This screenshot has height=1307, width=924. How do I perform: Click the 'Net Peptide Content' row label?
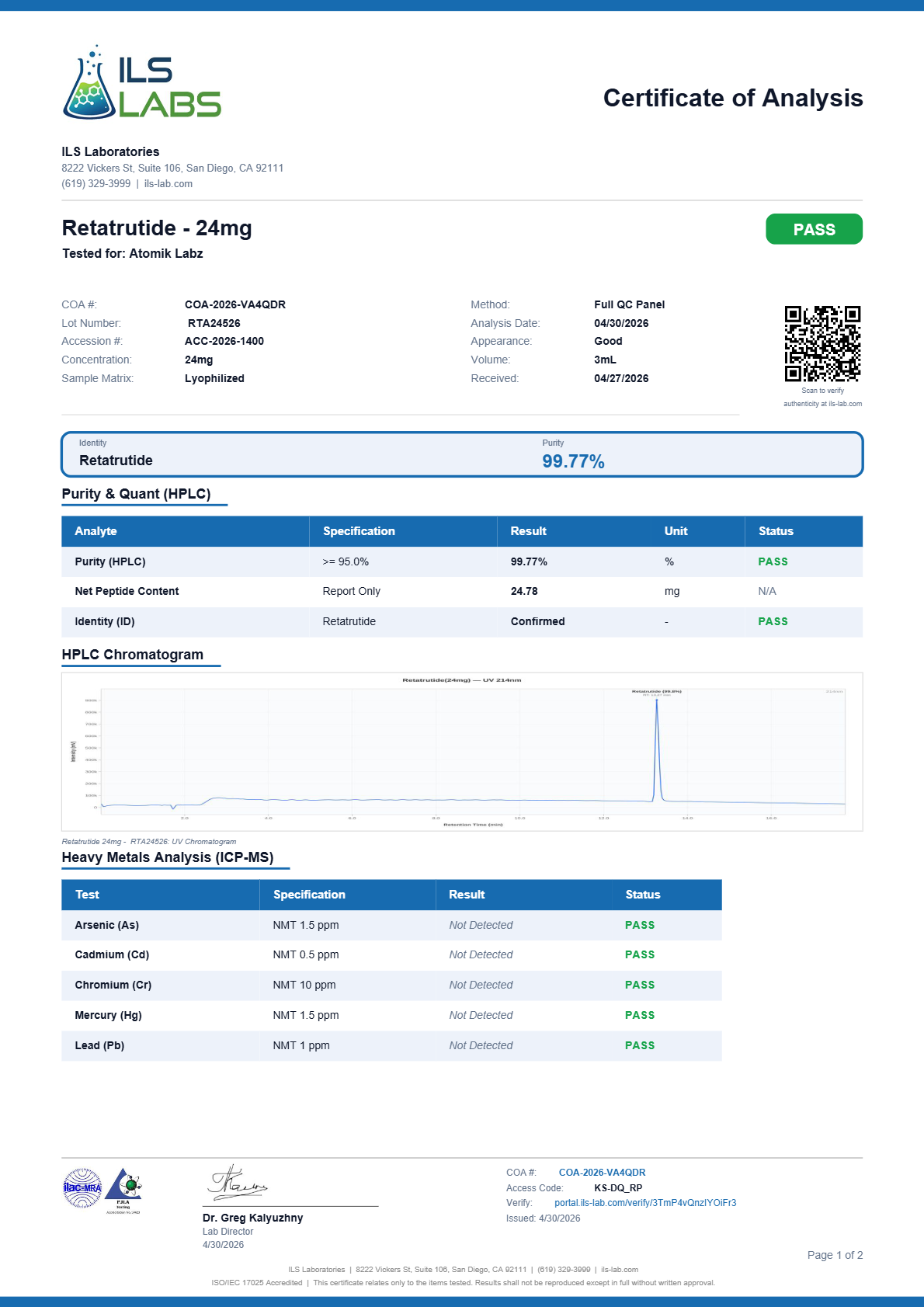pos(127,591)
